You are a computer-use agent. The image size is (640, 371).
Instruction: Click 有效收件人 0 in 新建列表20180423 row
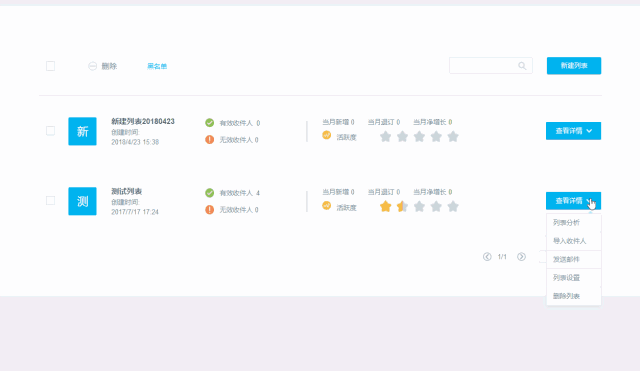click(240, 123)
